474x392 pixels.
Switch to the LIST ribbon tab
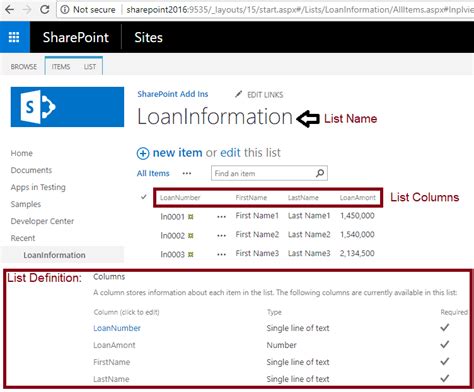click(x=90, y=67)
